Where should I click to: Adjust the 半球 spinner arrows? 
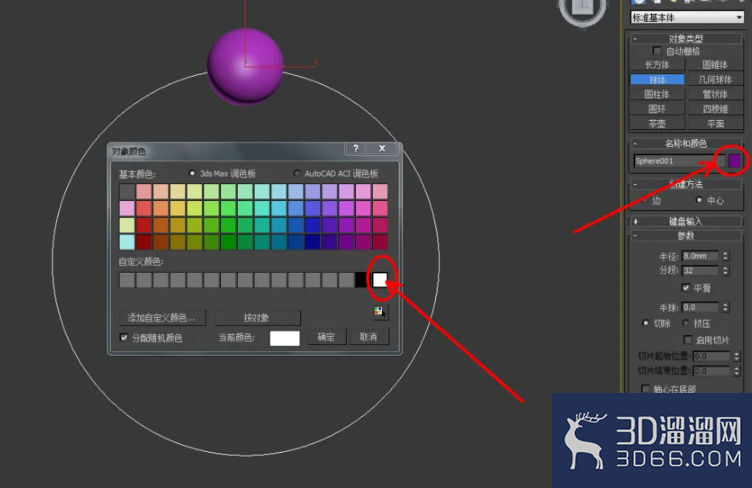pos(725,307)
